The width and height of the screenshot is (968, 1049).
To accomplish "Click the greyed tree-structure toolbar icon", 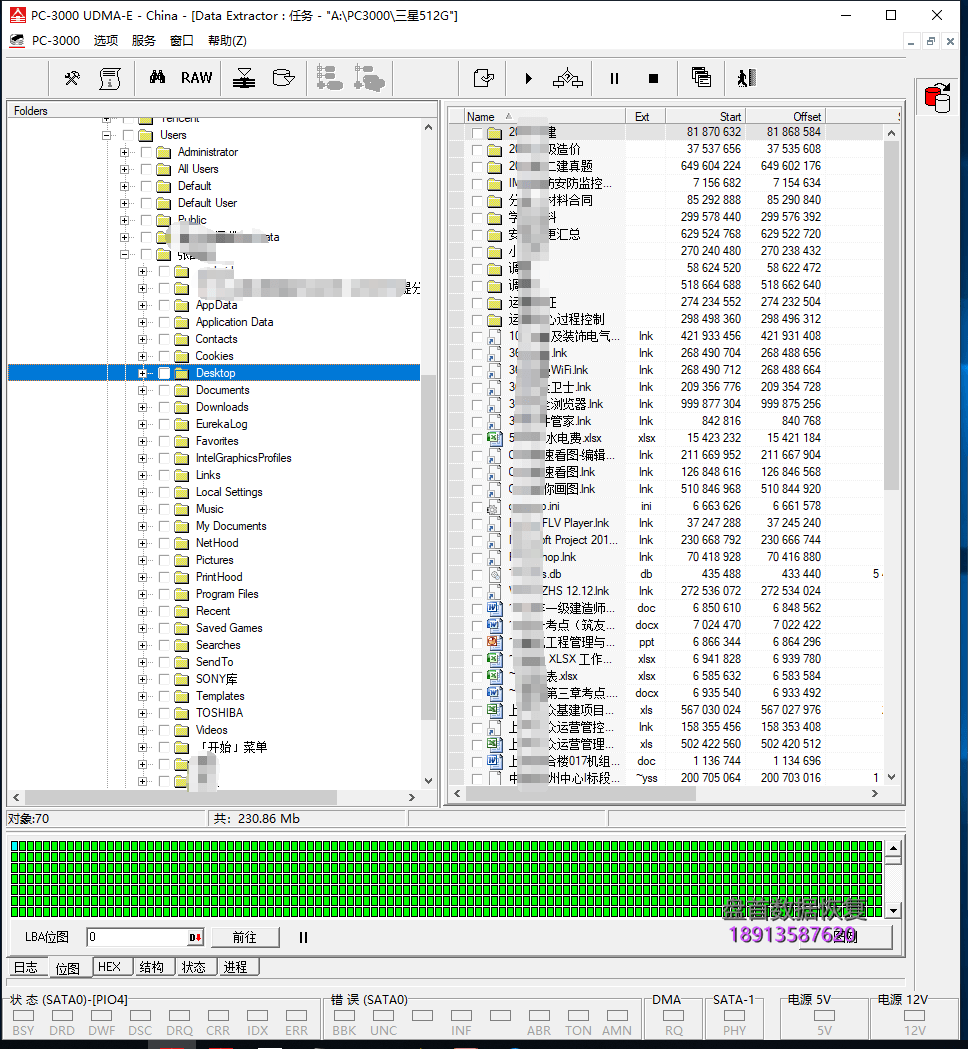I will 329,78.
